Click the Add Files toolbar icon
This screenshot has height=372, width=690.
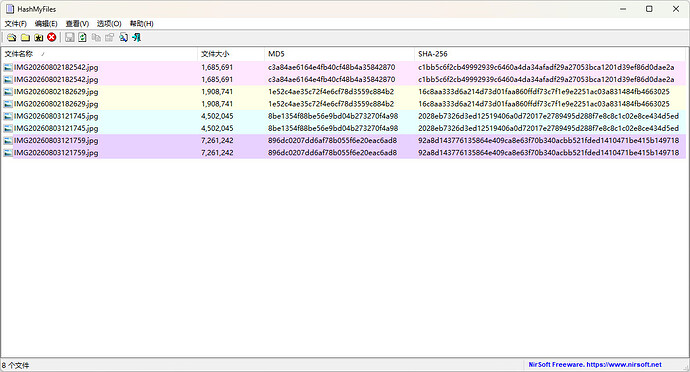click(x=11, y=37)
